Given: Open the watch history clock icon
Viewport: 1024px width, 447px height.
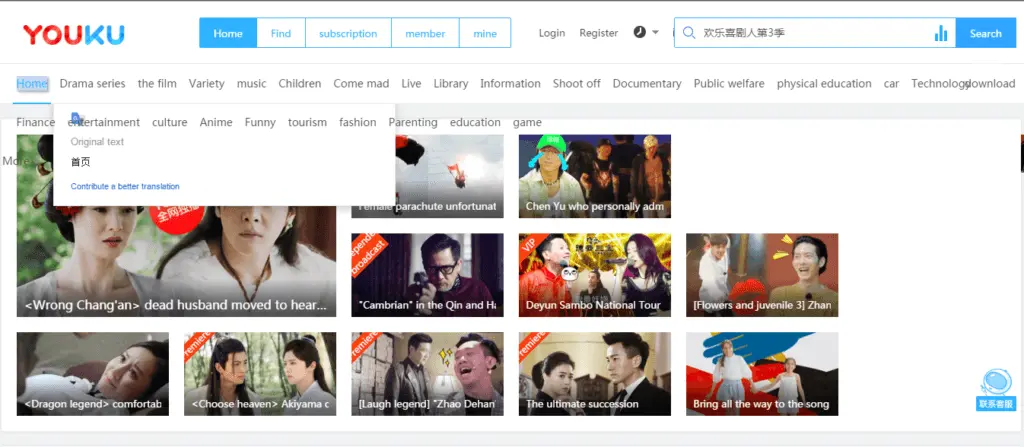Looking at the screenshot, I should 639,32.
